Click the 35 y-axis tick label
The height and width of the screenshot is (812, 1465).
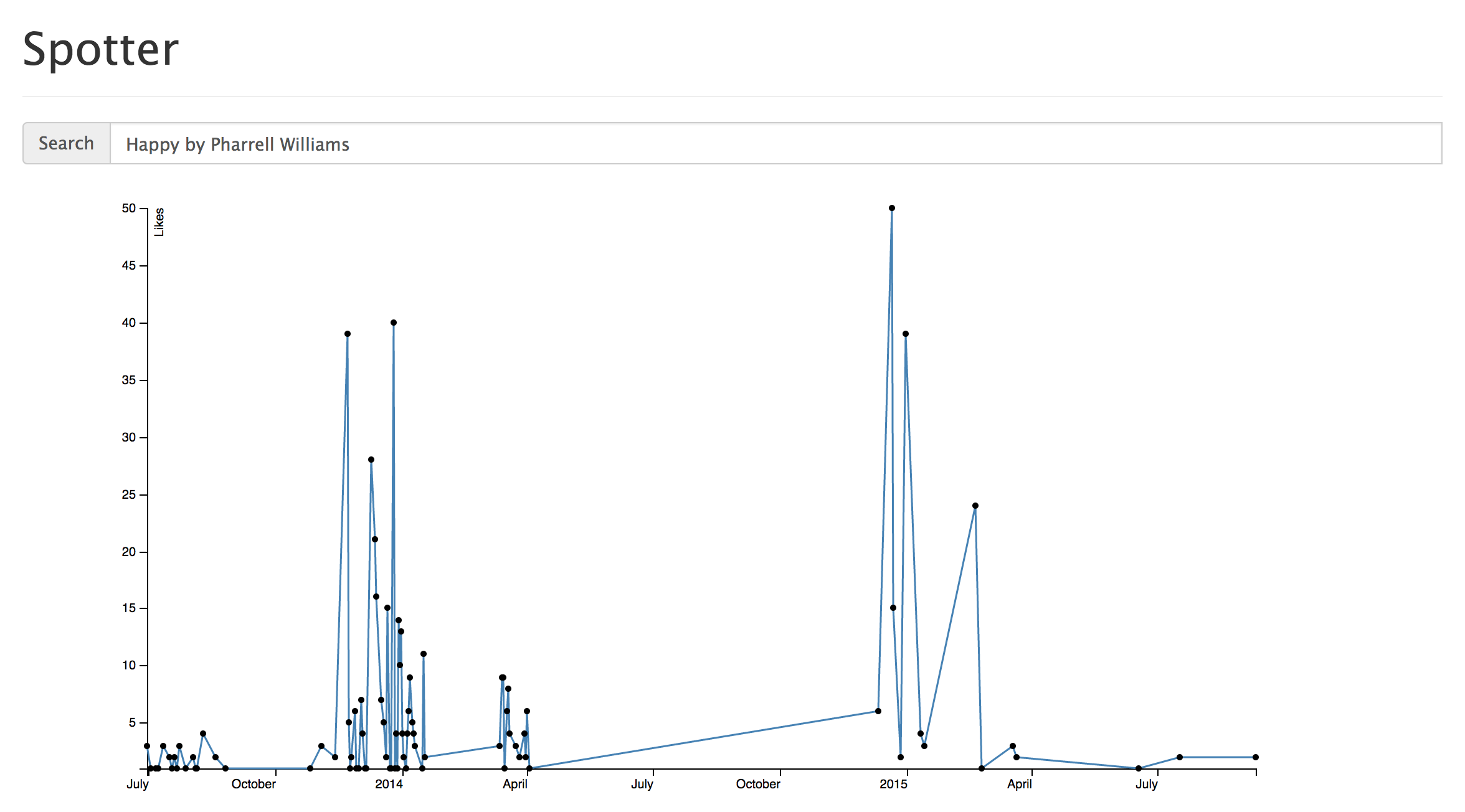click(x=129, y=380)
